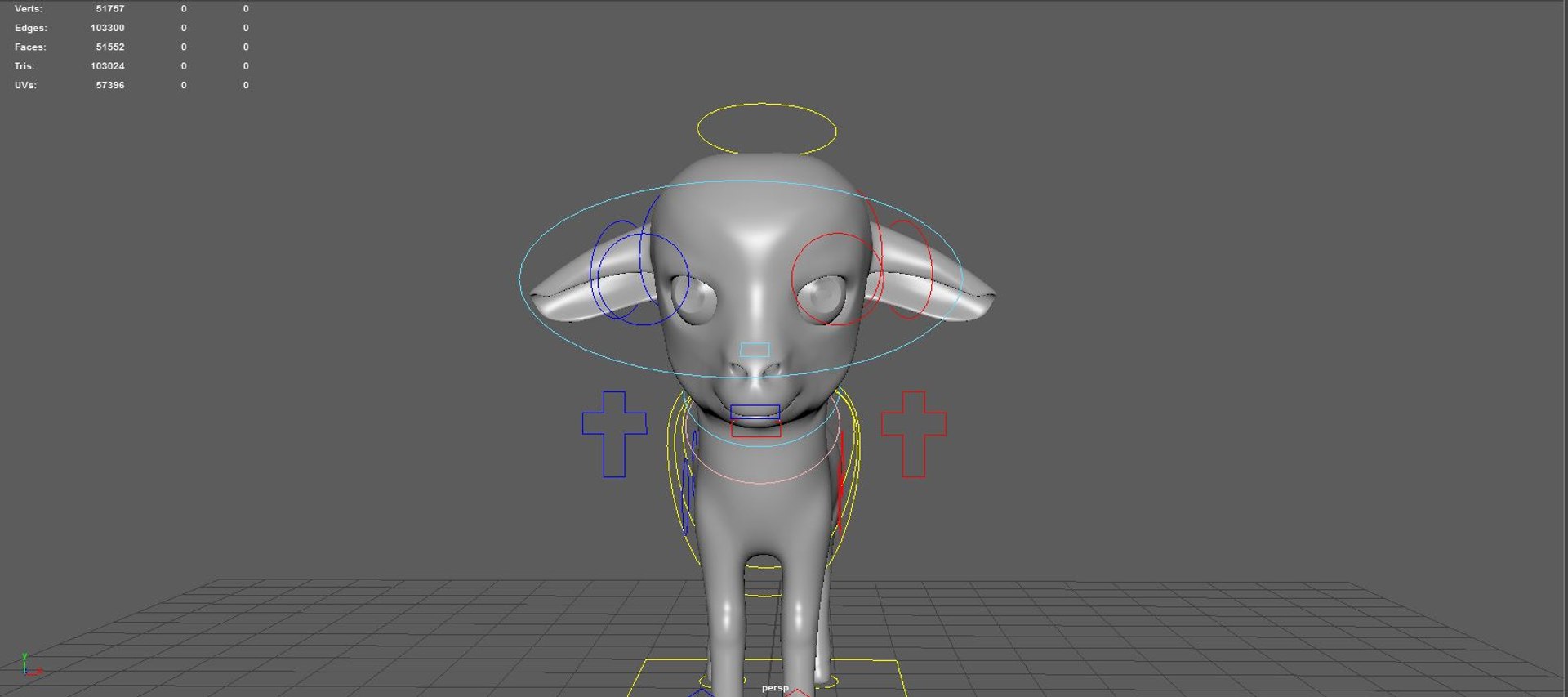
Task: Click the XYZ axis indicator gizmo
Action: (x=30, y=665)
